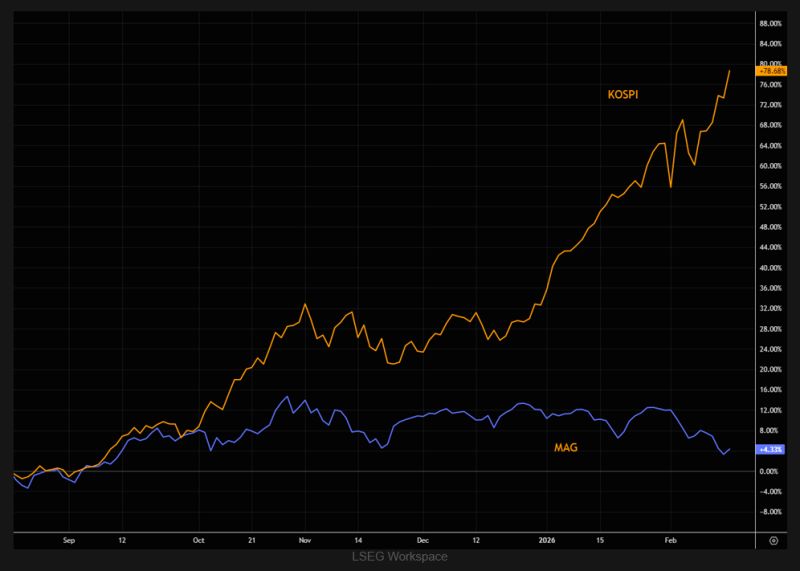Click the KOSPI line peak near November

[x=305, y=304]
